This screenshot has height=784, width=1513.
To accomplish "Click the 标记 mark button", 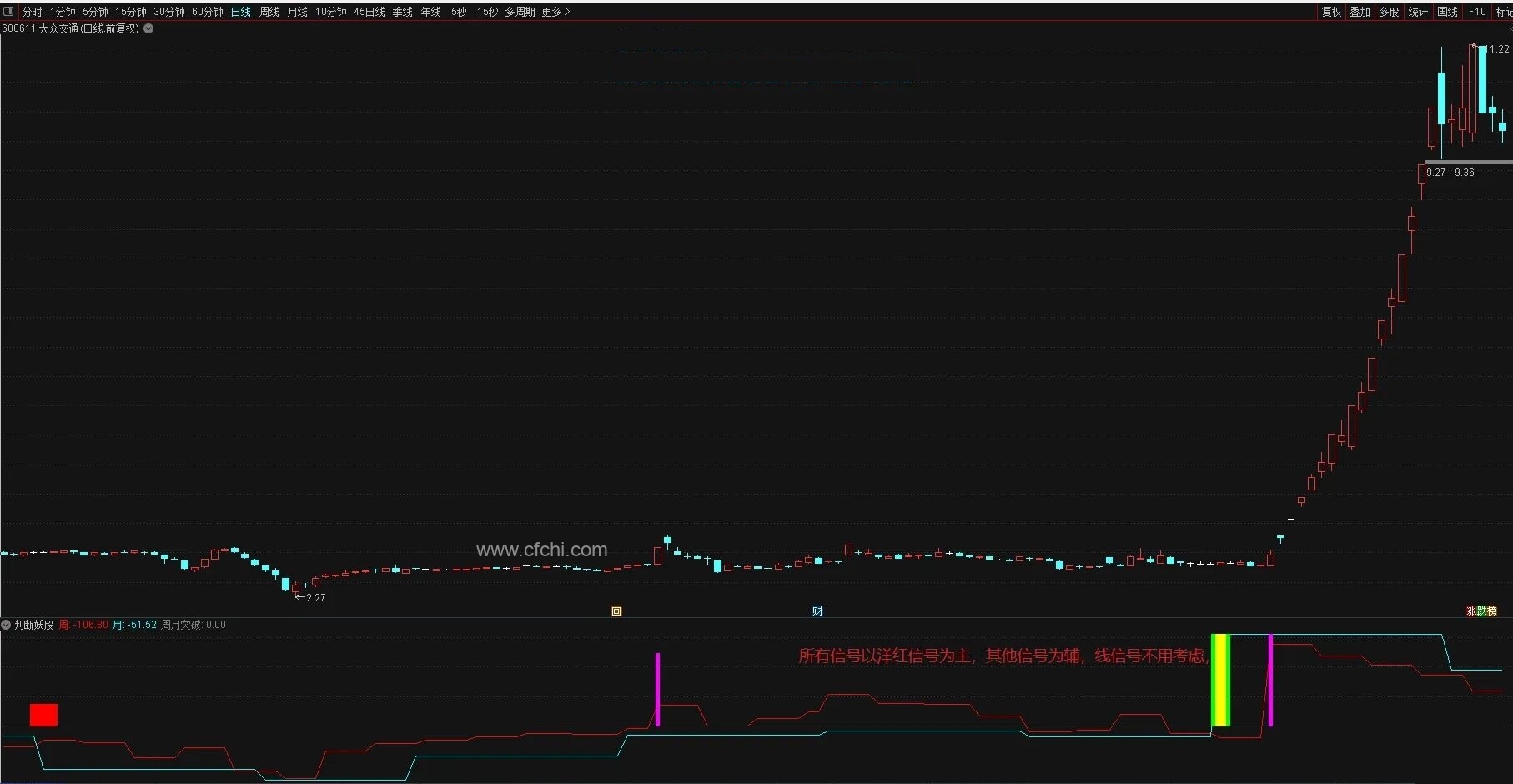I will (x=1504, y=12).
